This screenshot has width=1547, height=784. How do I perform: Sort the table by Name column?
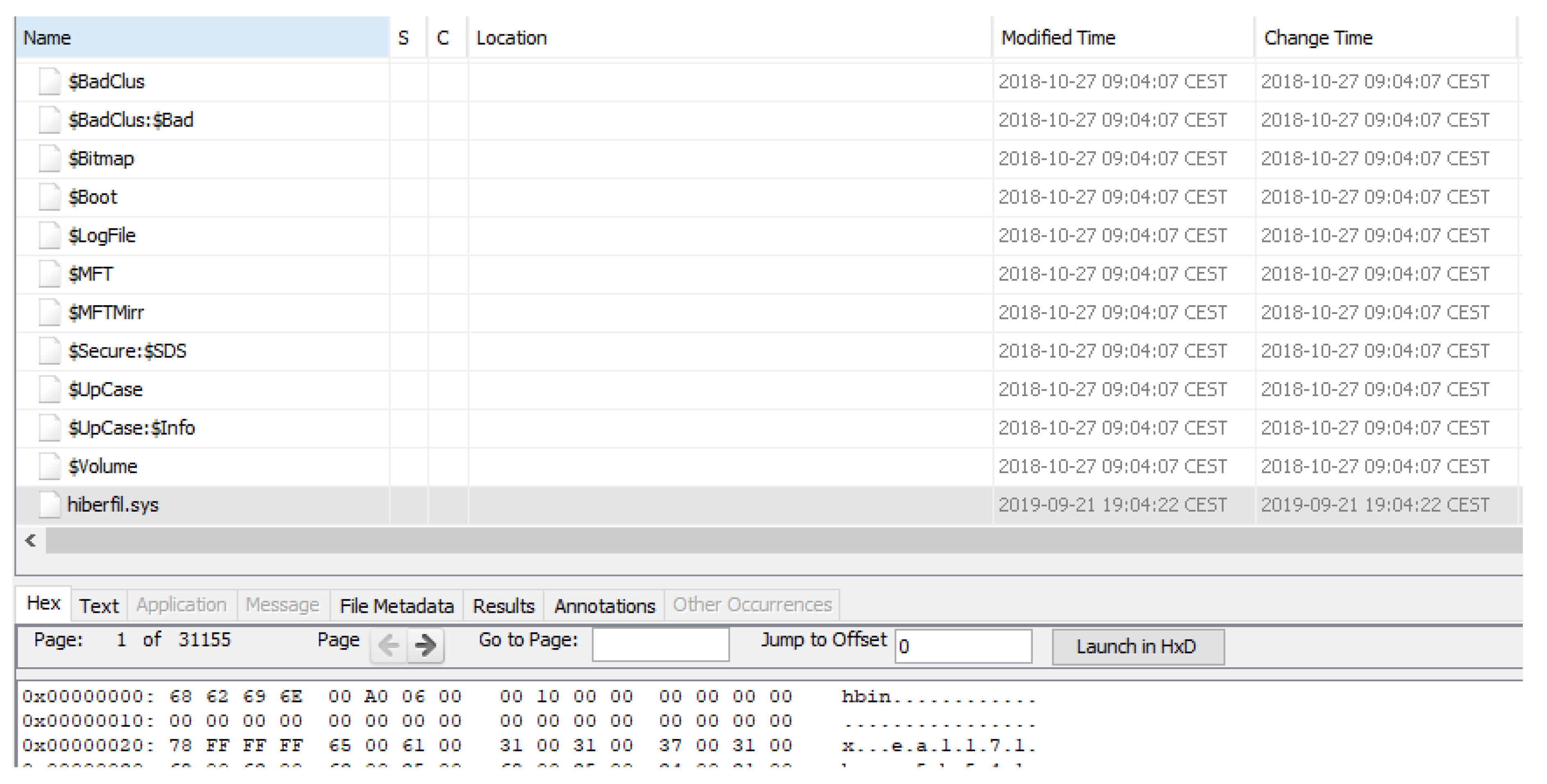(x=202, y=38)
